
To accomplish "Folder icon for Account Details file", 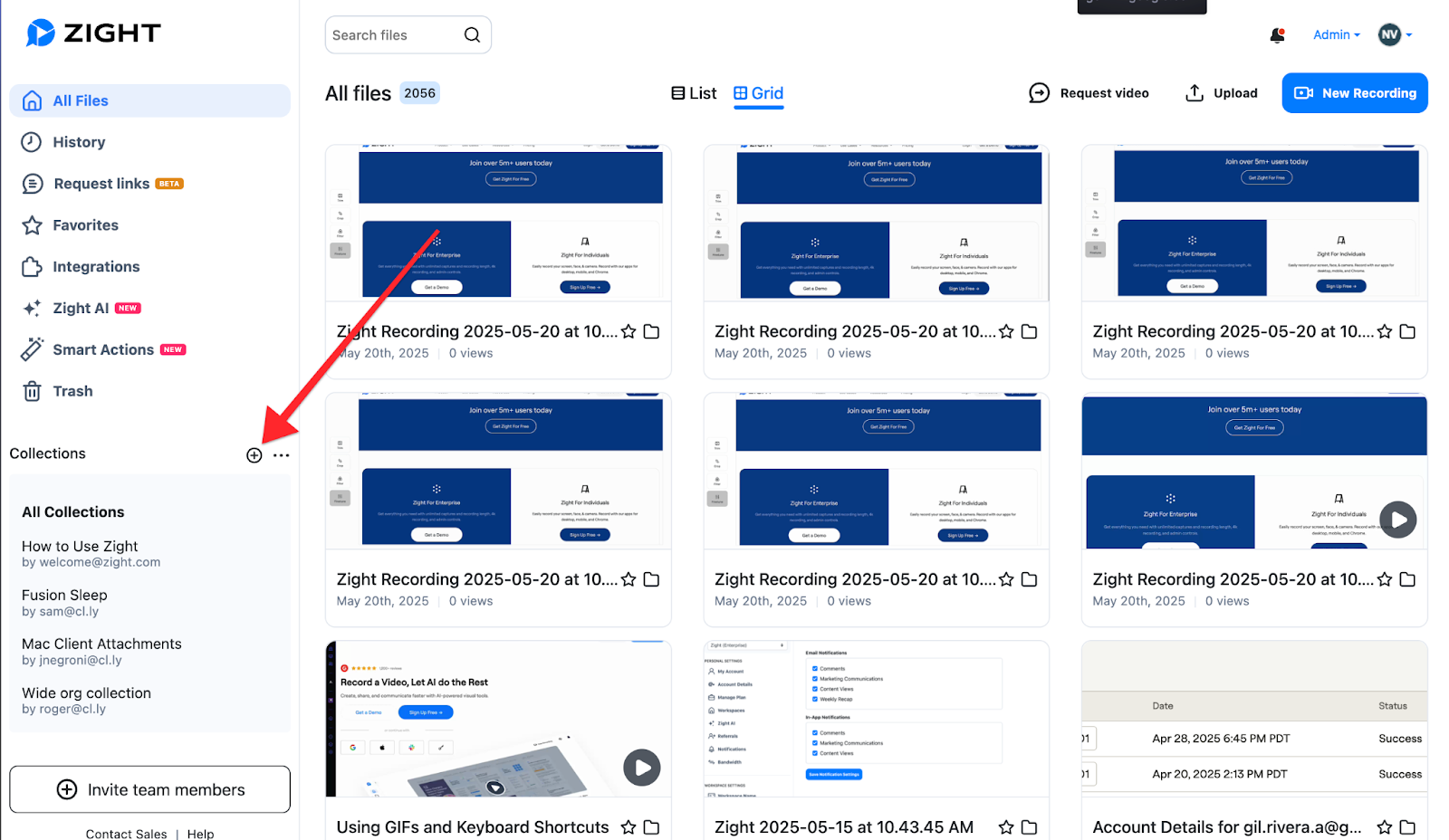I will (1407, 827).
